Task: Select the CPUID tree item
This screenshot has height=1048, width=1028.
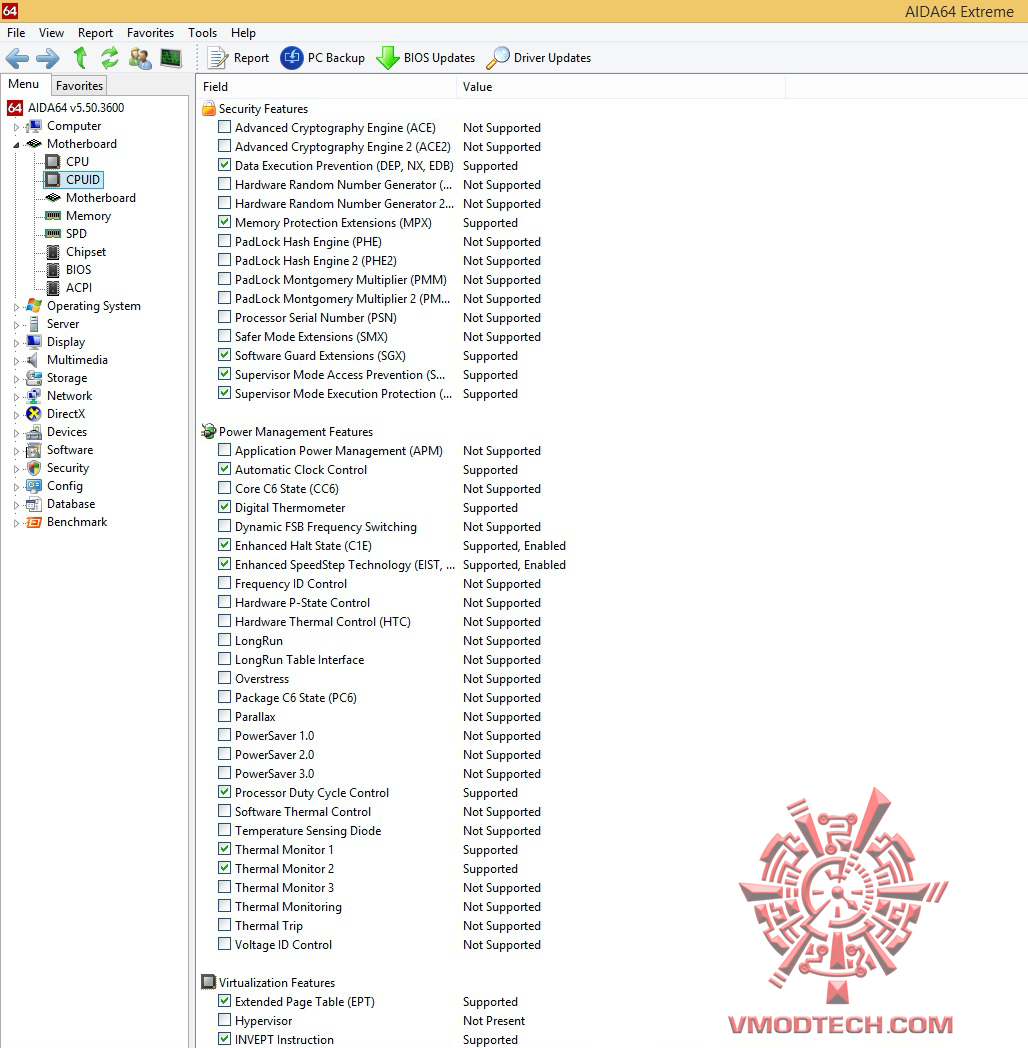Action: (x=83, y=180)
